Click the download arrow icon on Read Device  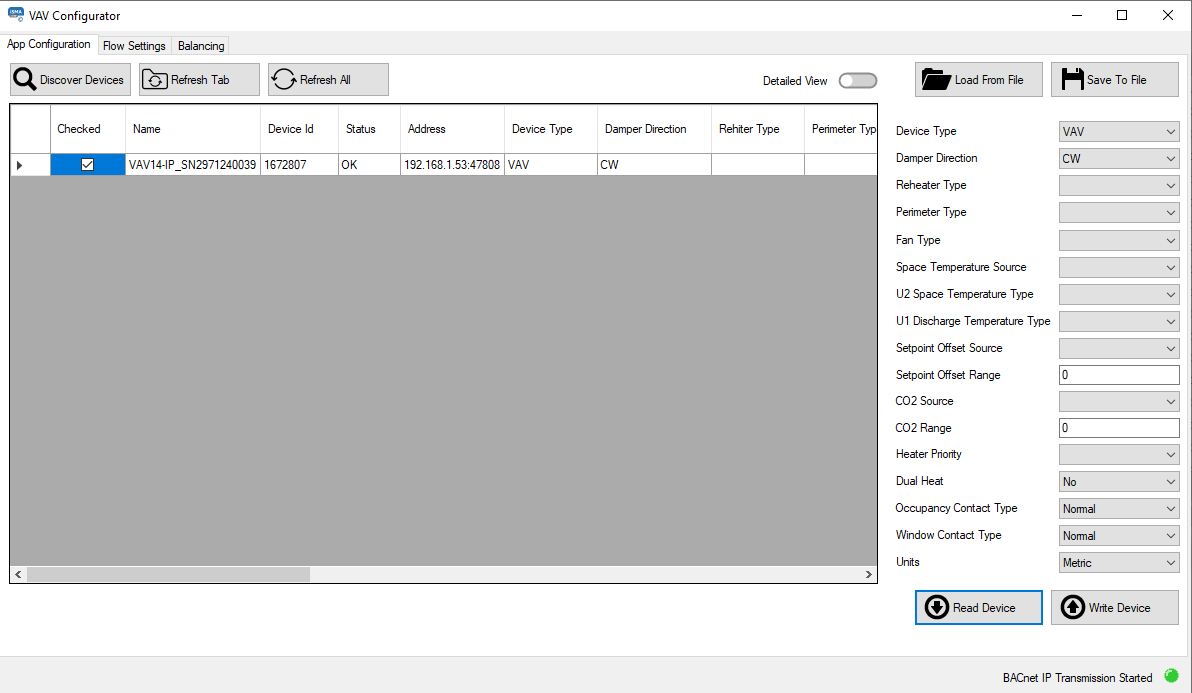pos(936,607)
